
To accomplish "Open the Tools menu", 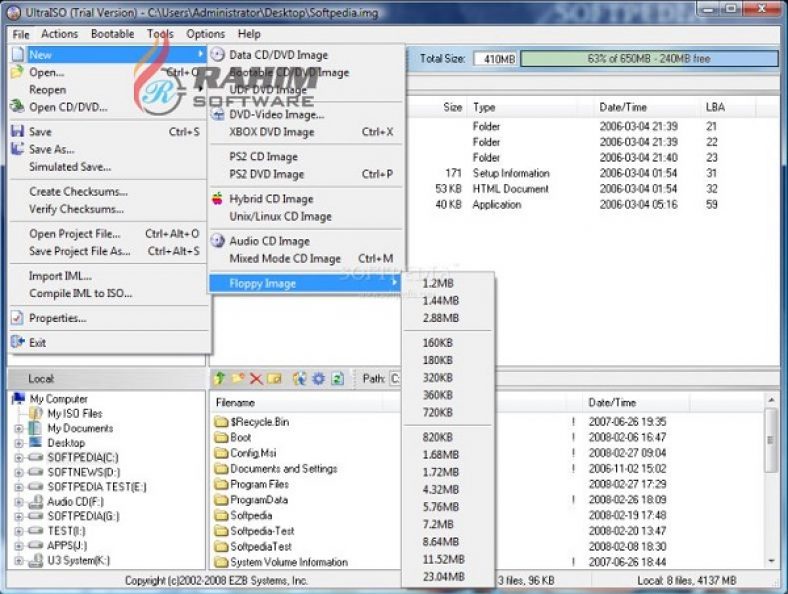I will (x=160, y=34).
